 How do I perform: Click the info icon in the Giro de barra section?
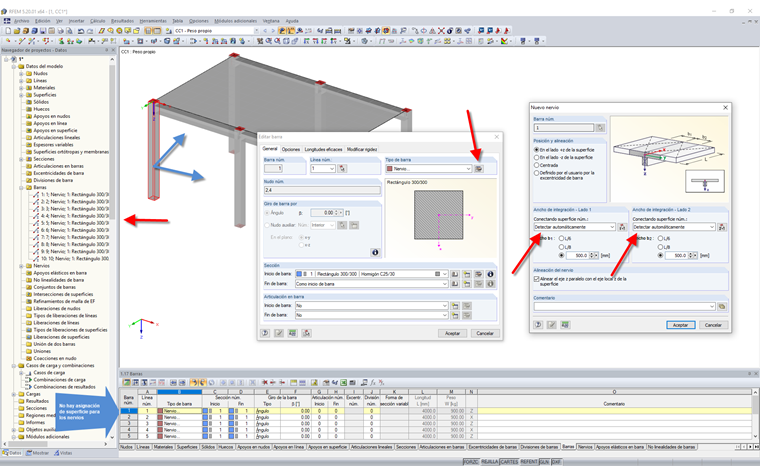[x=375, y=252]
